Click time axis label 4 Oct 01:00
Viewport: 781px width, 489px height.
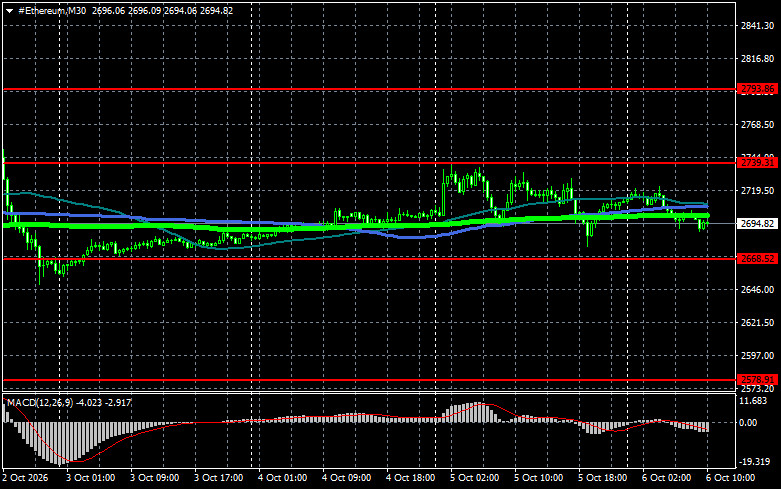coord(282,478)
